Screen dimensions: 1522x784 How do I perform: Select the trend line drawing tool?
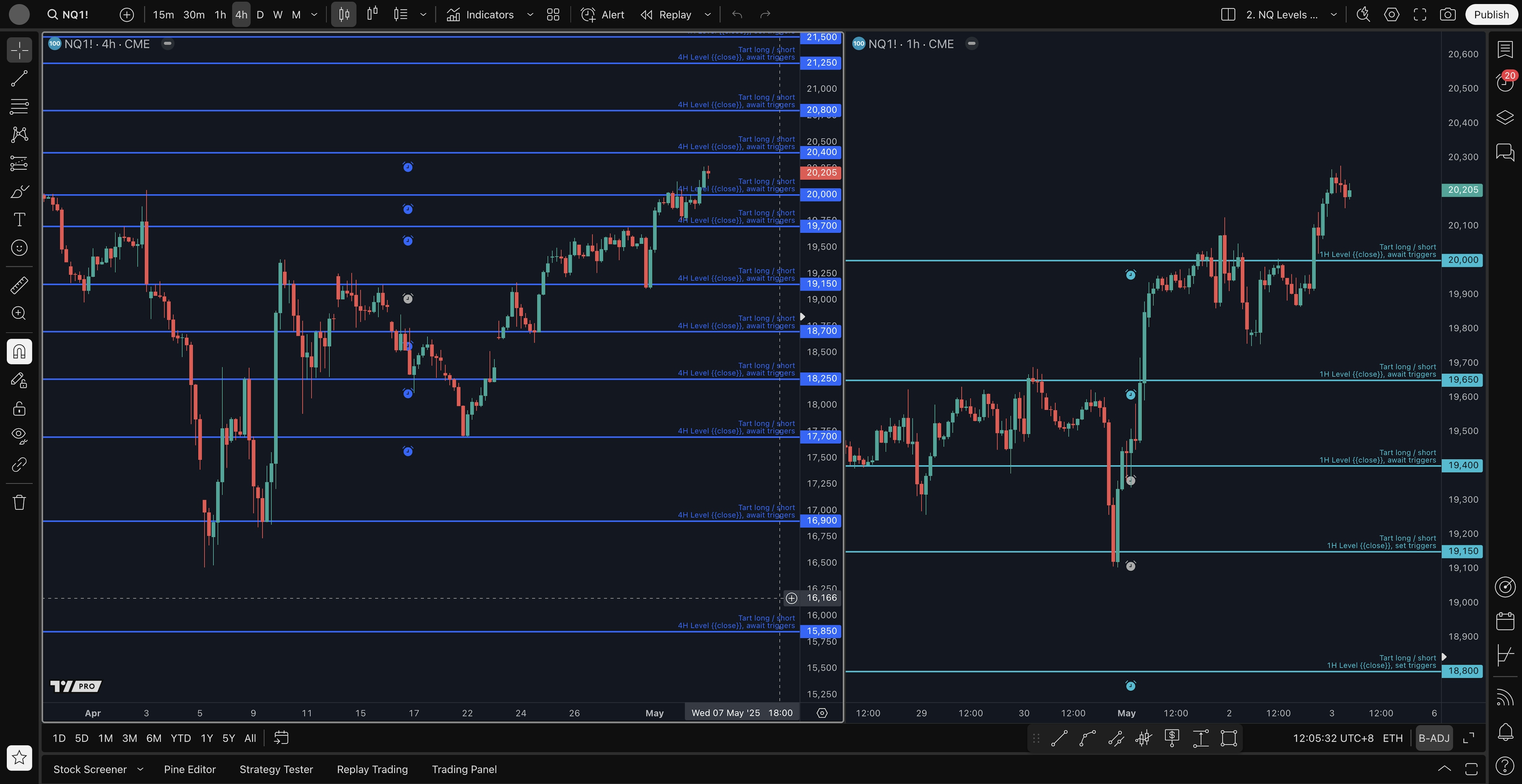19,78
